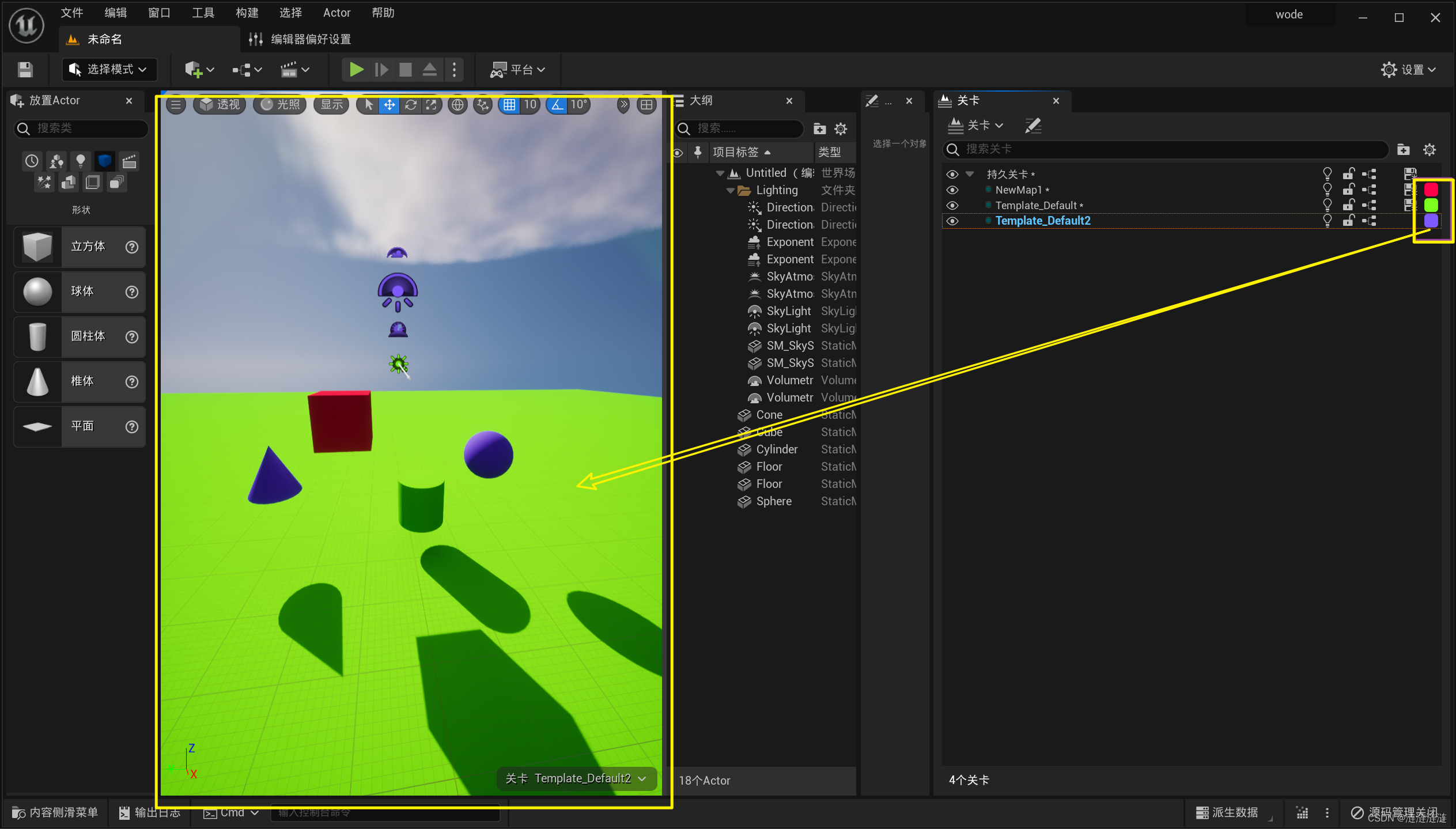The width and height of the screenshot is (1456, 829).
Task: Click the viewport layout maximize icon
Action: click(647, 104)
